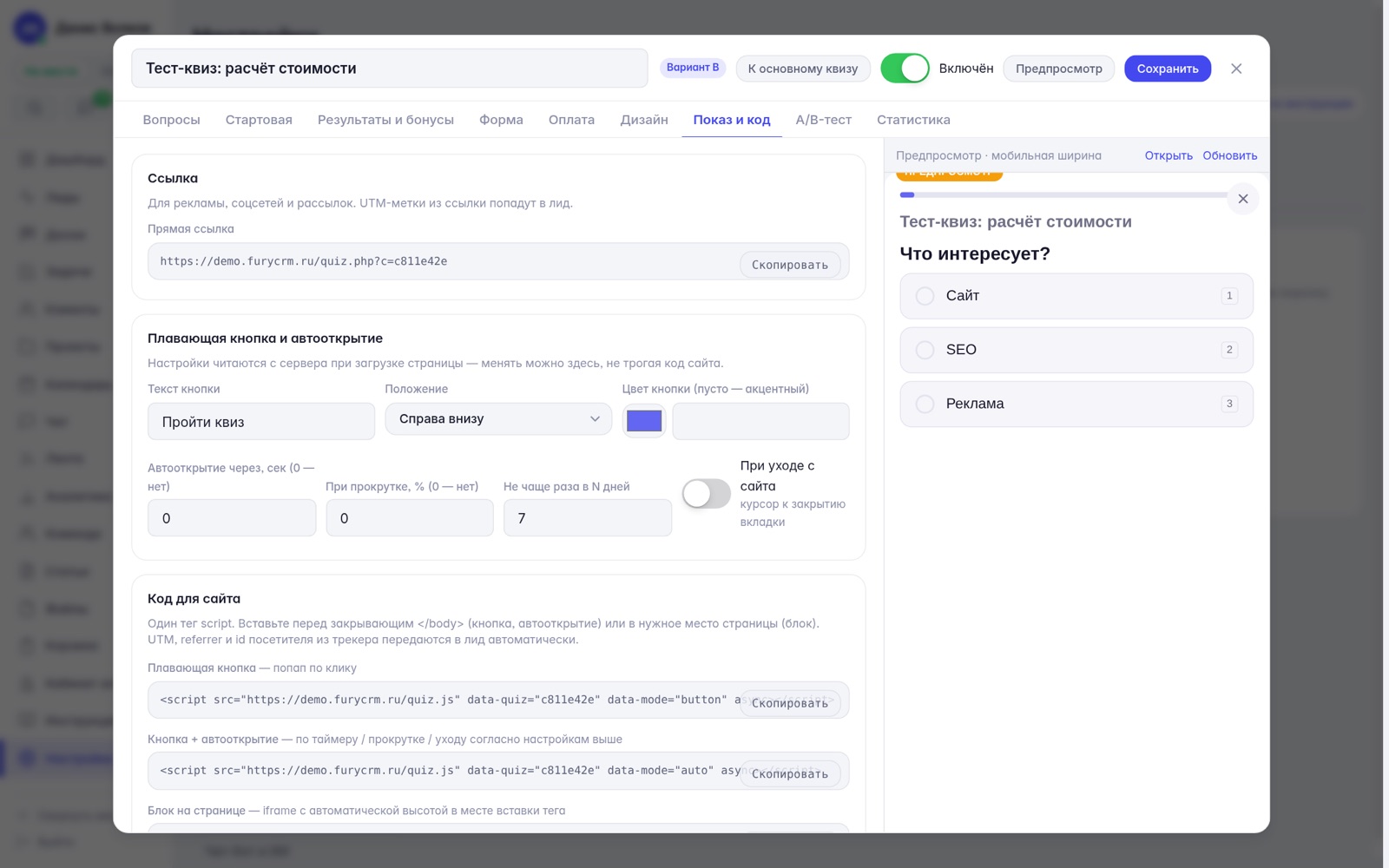The width and height of the screenshot is (1389, 868).
Task: Click the Предпросмотр · мобильная ширина label
Action: (998, 155)
